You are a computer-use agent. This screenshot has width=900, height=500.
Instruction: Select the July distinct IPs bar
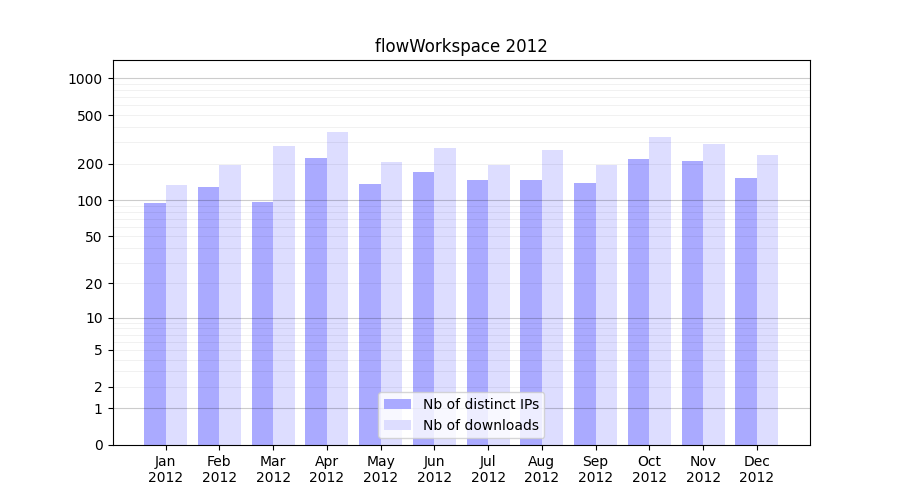coord(477,312)
